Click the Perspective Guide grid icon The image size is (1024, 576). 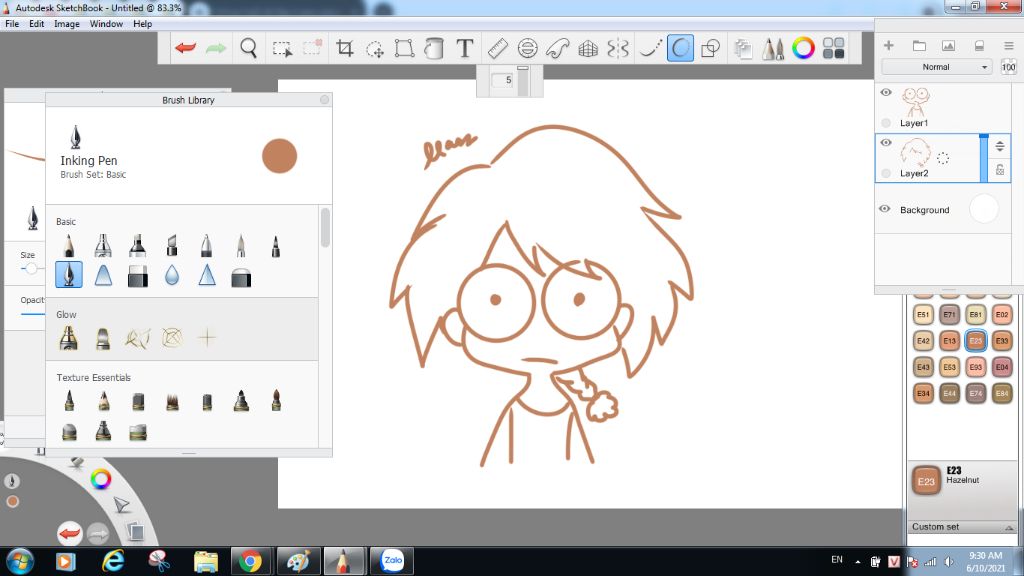point(588,47)
